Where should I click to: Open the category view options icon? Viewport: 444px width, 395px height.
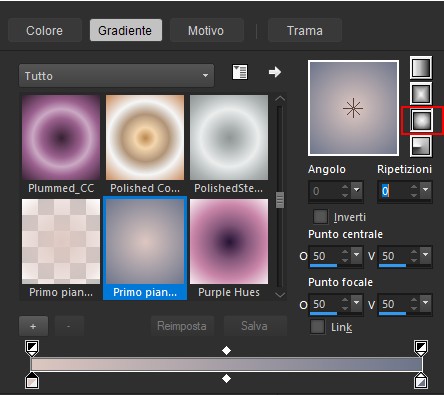[240, 72]
